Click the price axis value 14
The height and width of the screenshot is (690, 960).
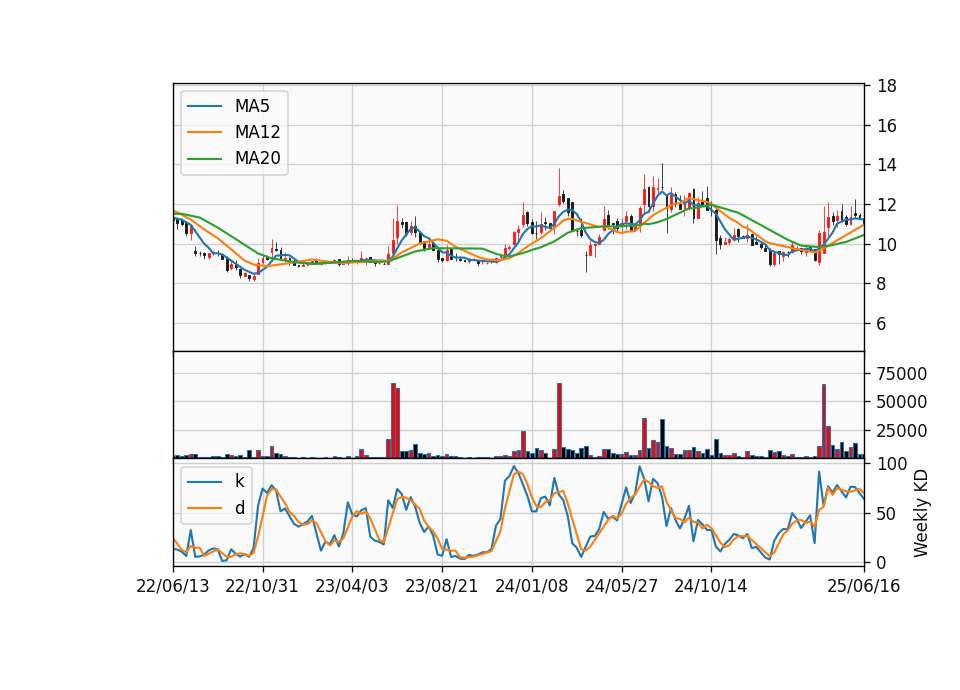(887, 165)
